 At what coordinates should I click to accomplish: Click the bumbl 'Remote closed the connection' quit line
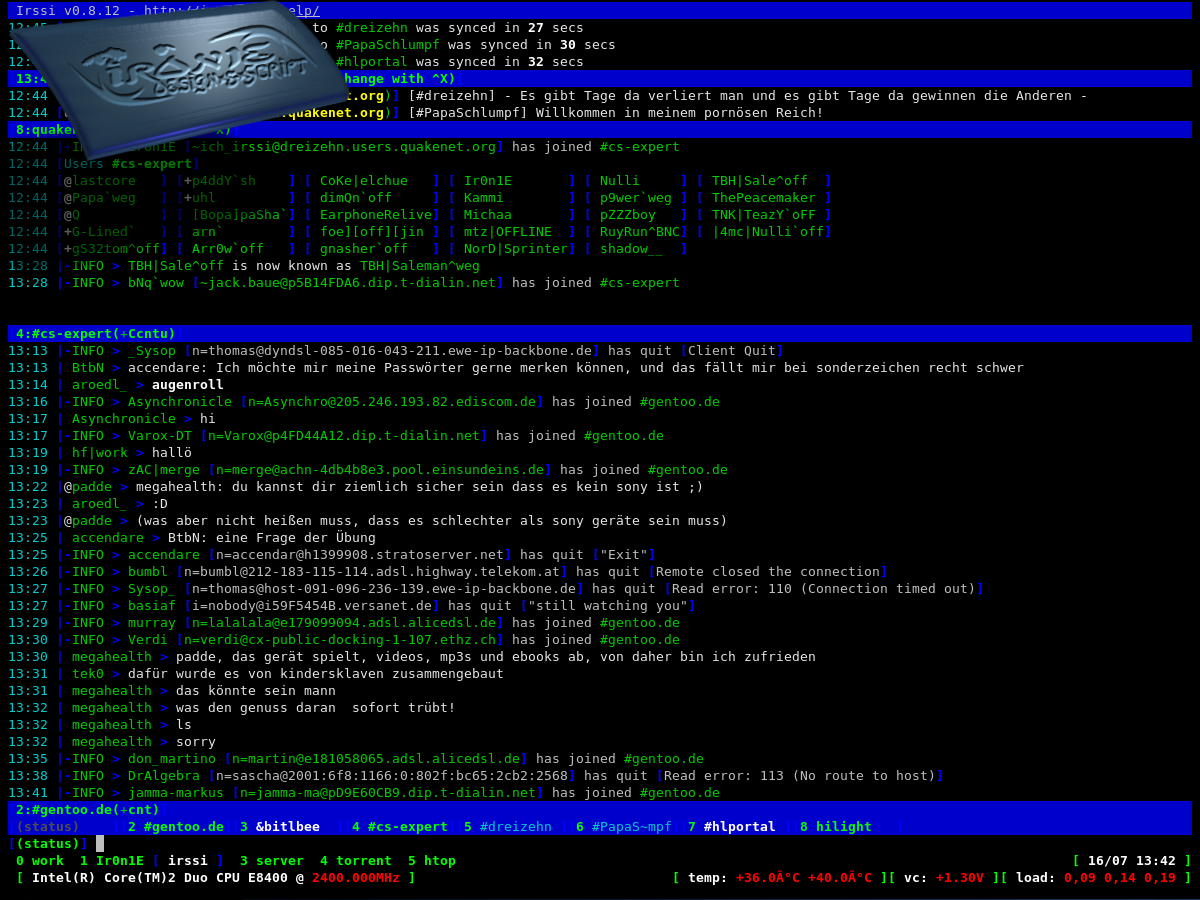click(x=448, y=572)
